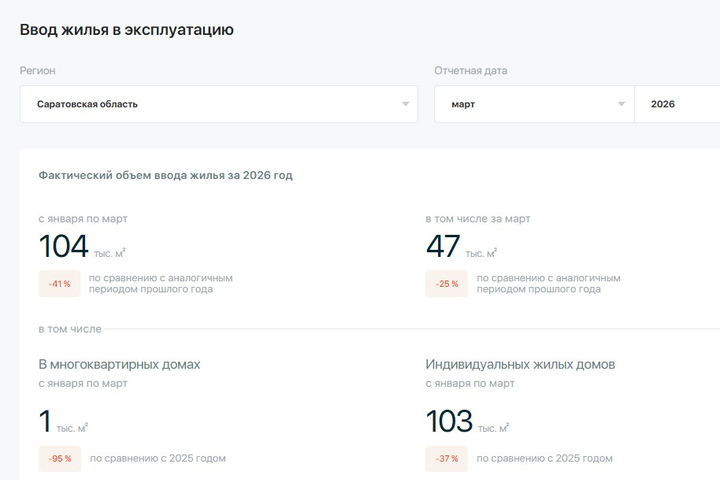
Task: Click the page title Ввод жилья в эксплуатацию
Action: (126, 30)
